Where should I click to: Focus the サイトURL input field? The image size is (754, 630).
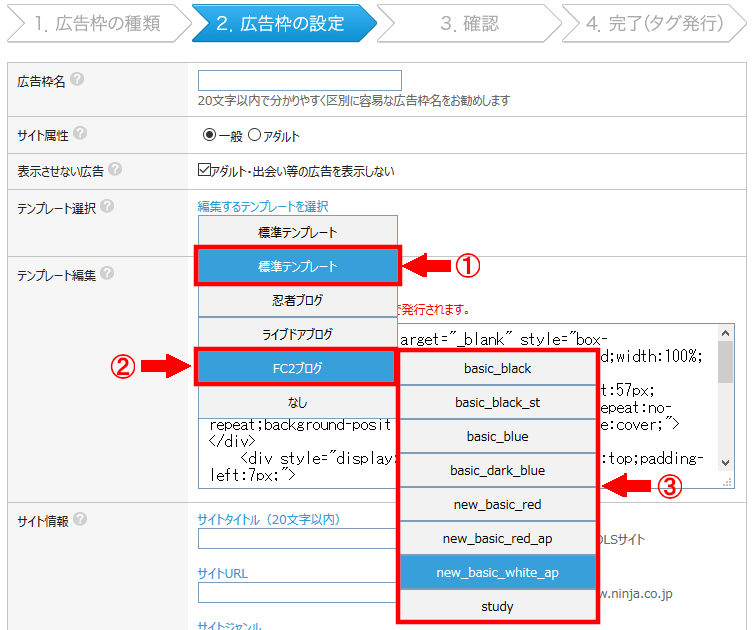(x=297, y=592)
